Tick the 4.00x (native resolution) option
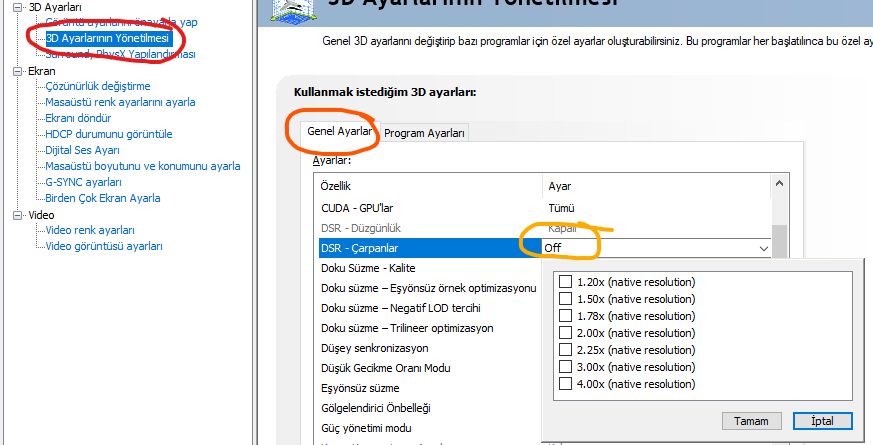The height and width of the screenshot is (445, 873). click(566, 384)
